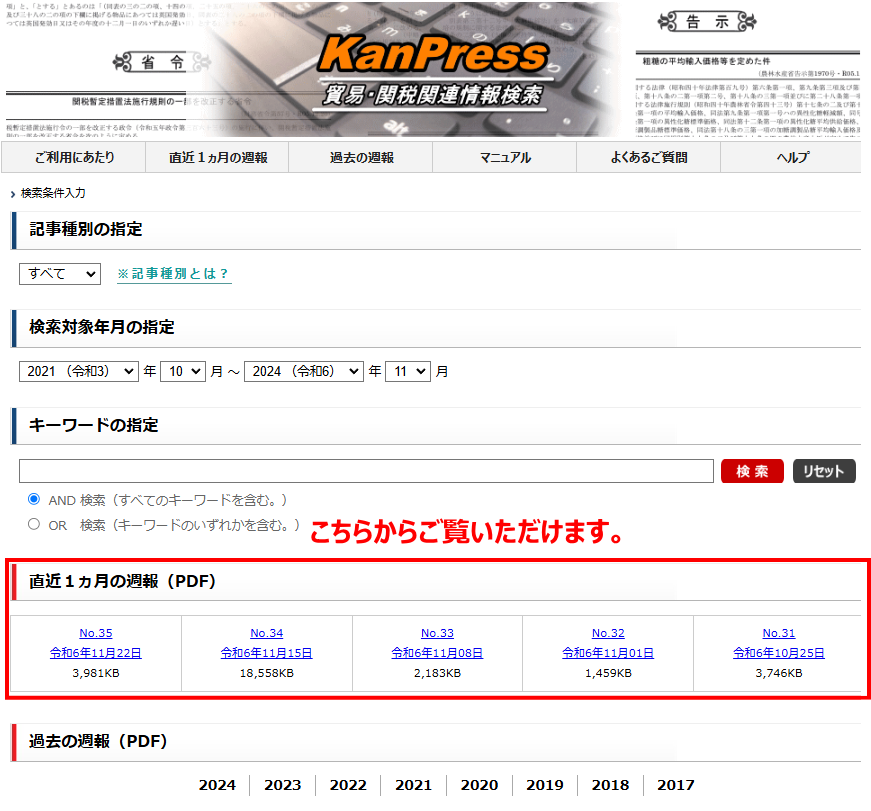871x811 pixels.
Task: Click the red 検索 button
Action: pos(752,471)
